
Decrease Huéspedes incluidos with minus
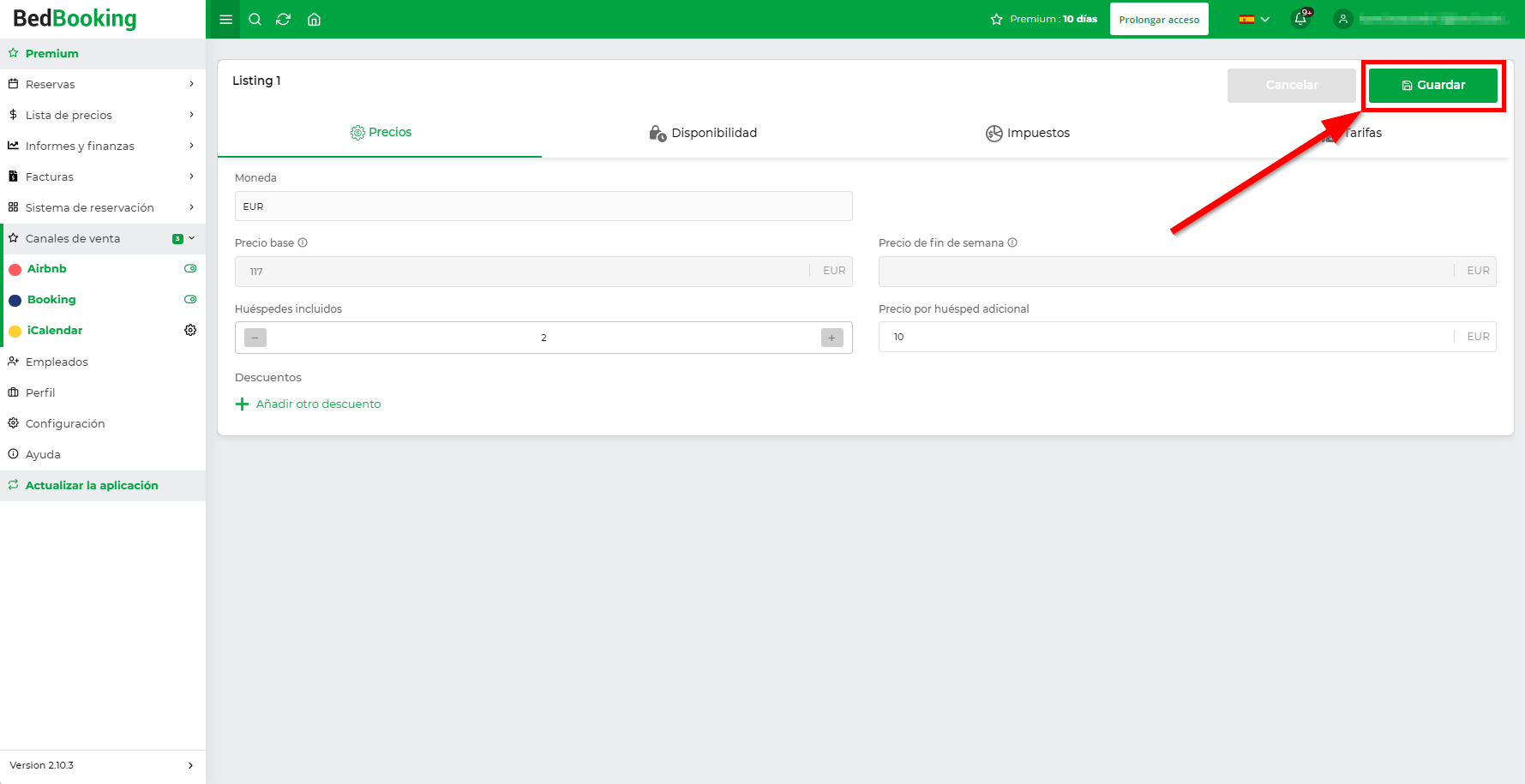[255, 338]
